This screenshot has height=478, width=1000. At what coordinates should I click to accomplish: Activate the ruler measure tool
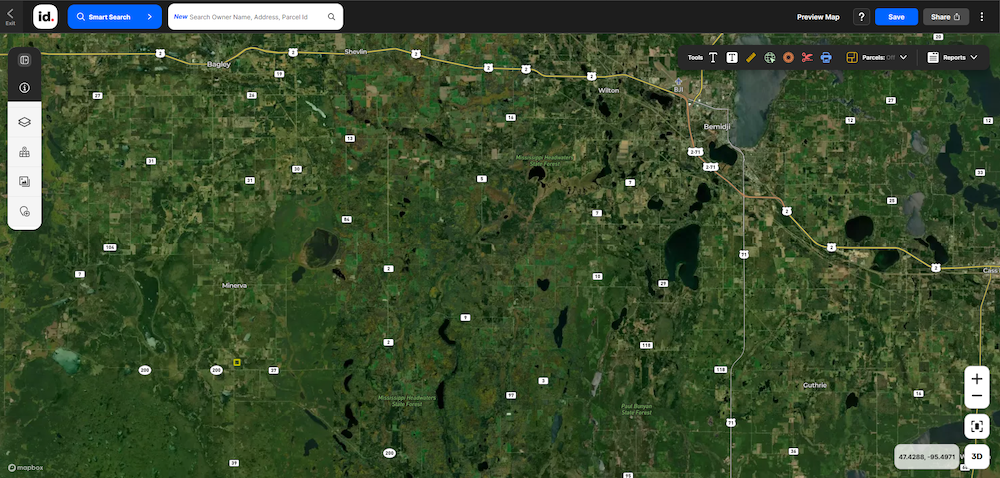click(x=751, y=58)
